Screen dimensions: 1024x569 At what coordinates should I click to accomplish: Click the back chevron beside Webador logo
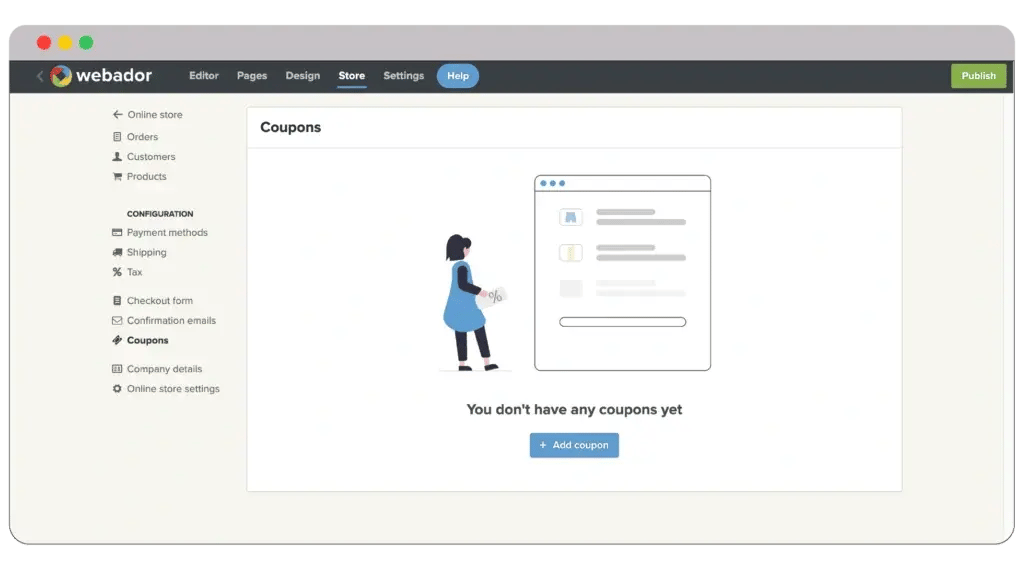coord(40,76)
